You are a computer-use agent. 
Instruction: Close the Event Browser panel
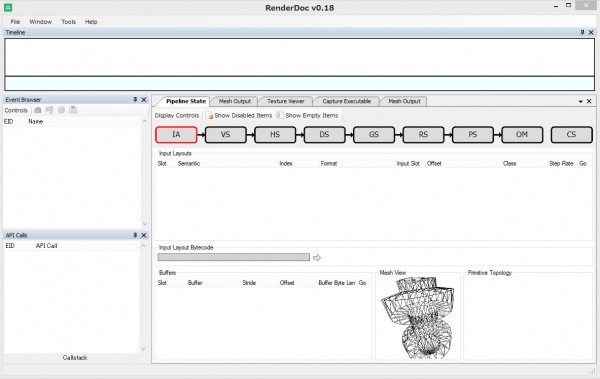144,100
